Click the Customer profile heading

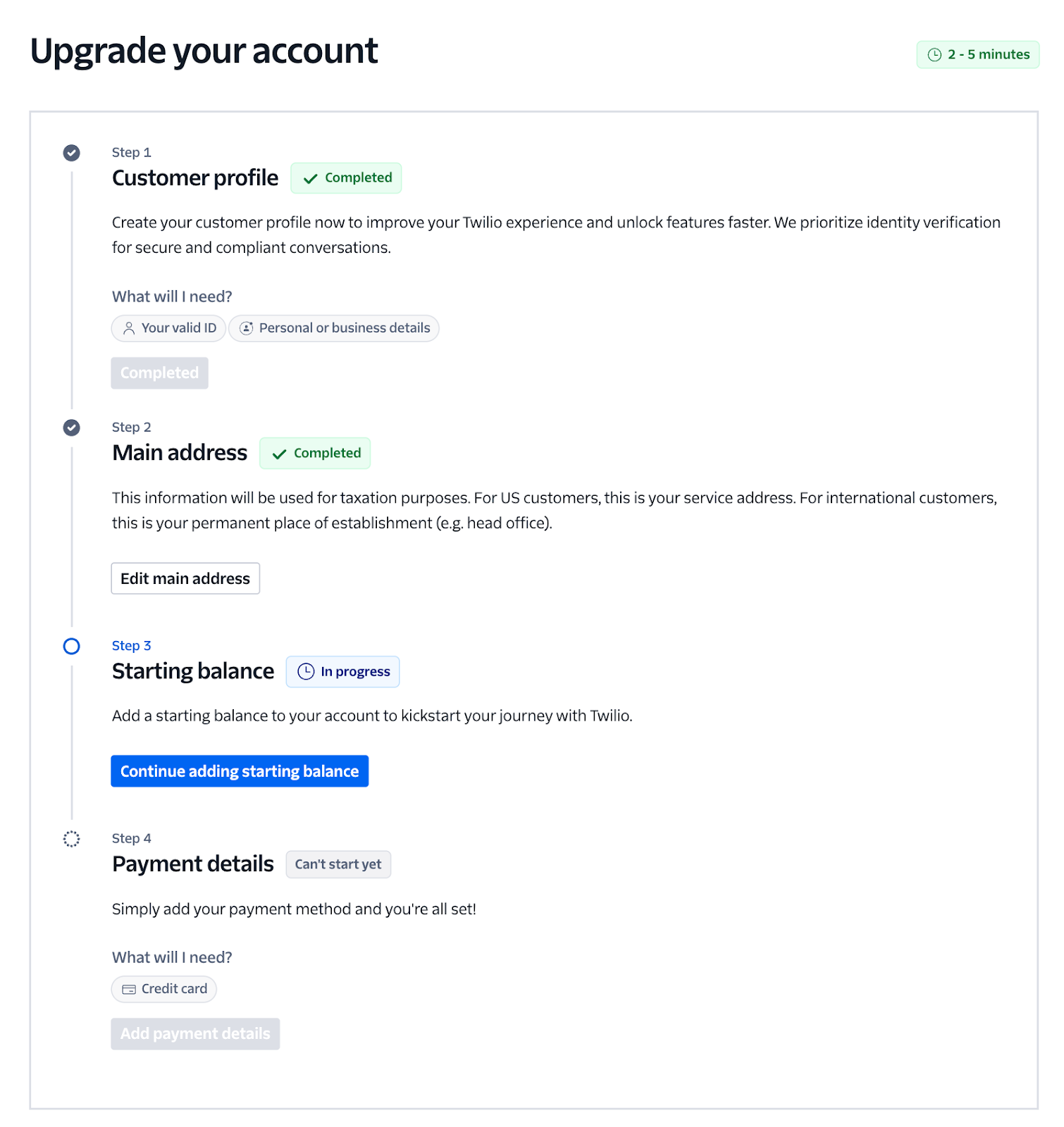pos(195,178)
